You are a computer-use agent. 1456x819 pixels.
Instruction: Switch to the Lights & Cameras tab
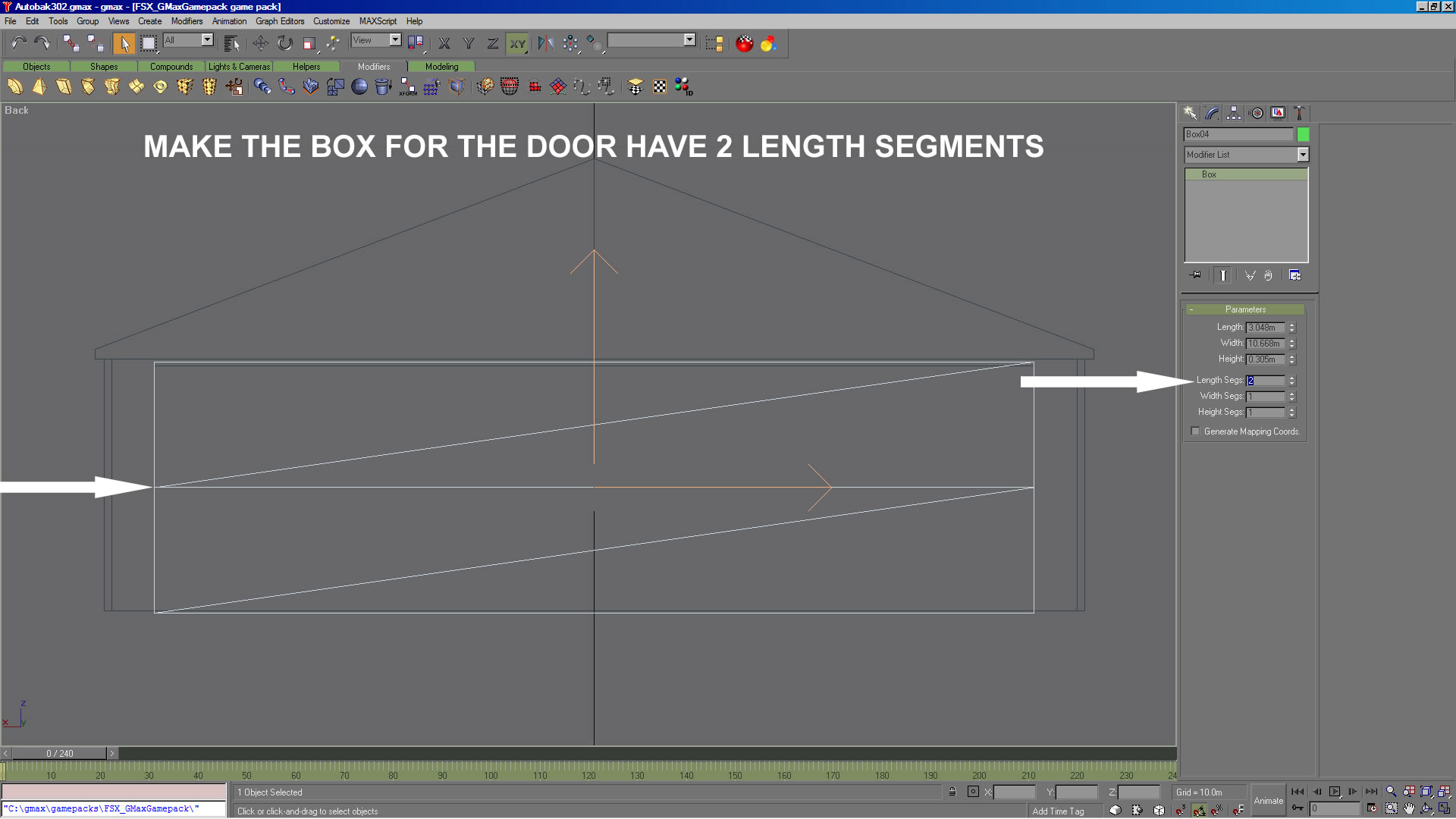click(239, 67)
